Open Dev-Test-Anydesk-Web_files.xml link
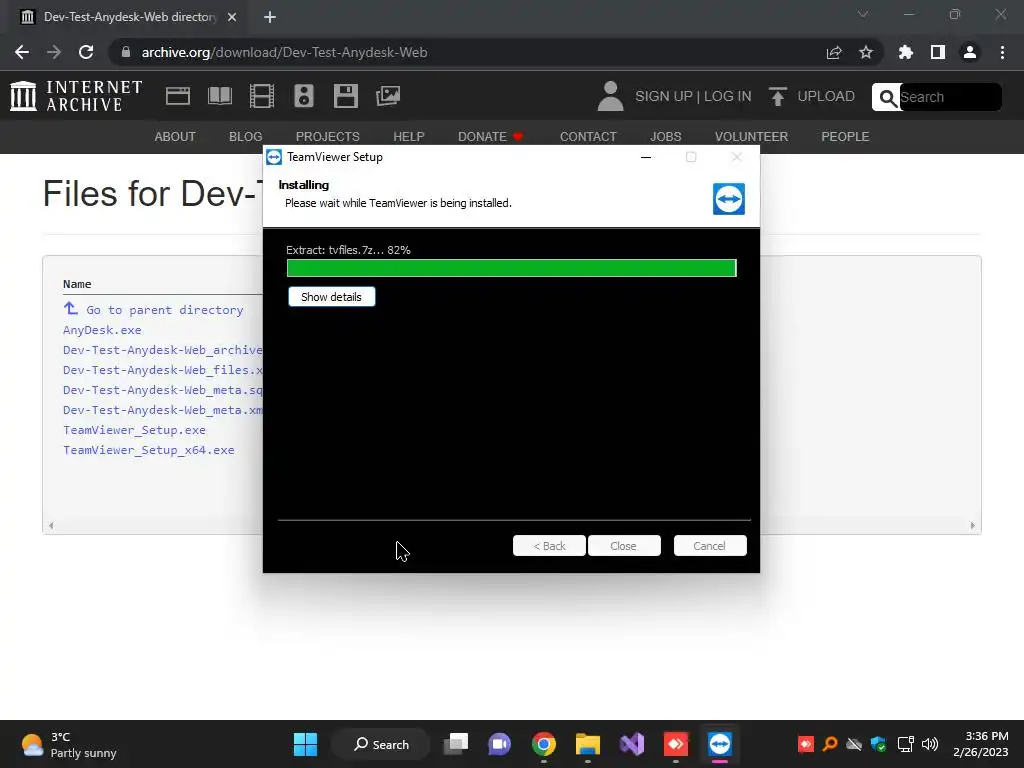This screenshot has height=768, width=1024. point(163,370)
